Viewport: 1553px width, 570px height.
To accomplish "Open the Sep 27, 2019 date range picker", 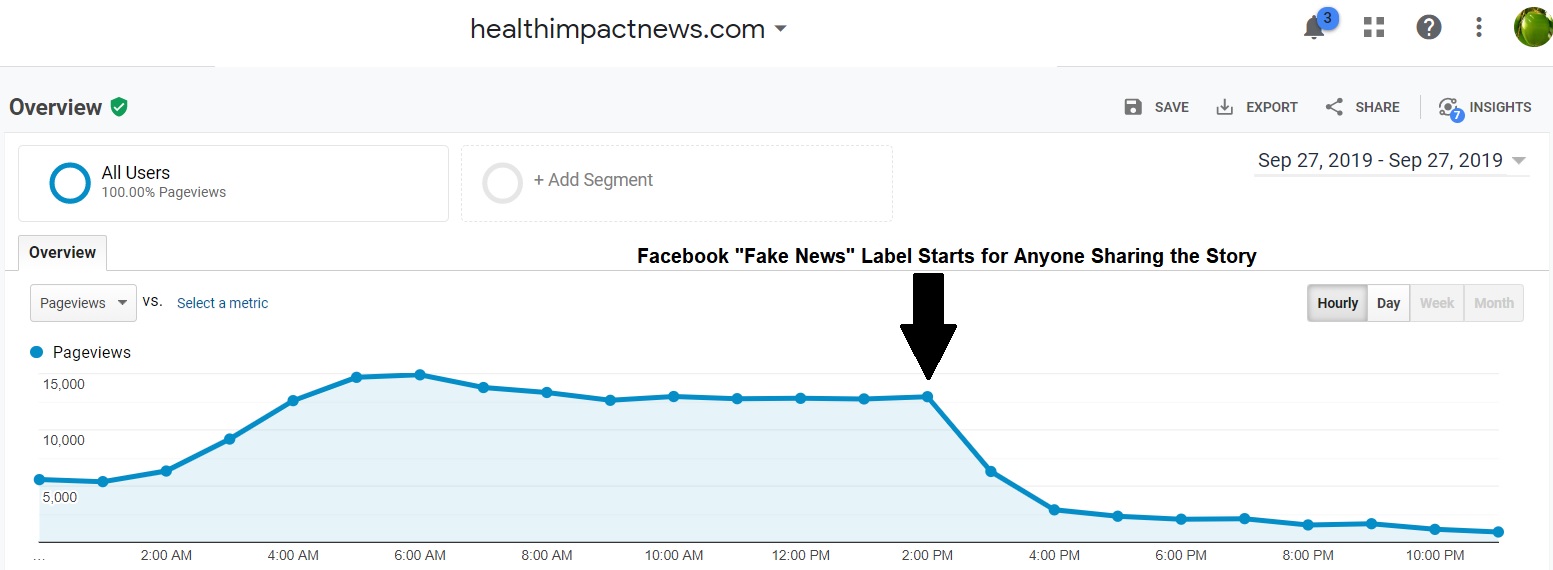I will click(x=1391, y=161).
